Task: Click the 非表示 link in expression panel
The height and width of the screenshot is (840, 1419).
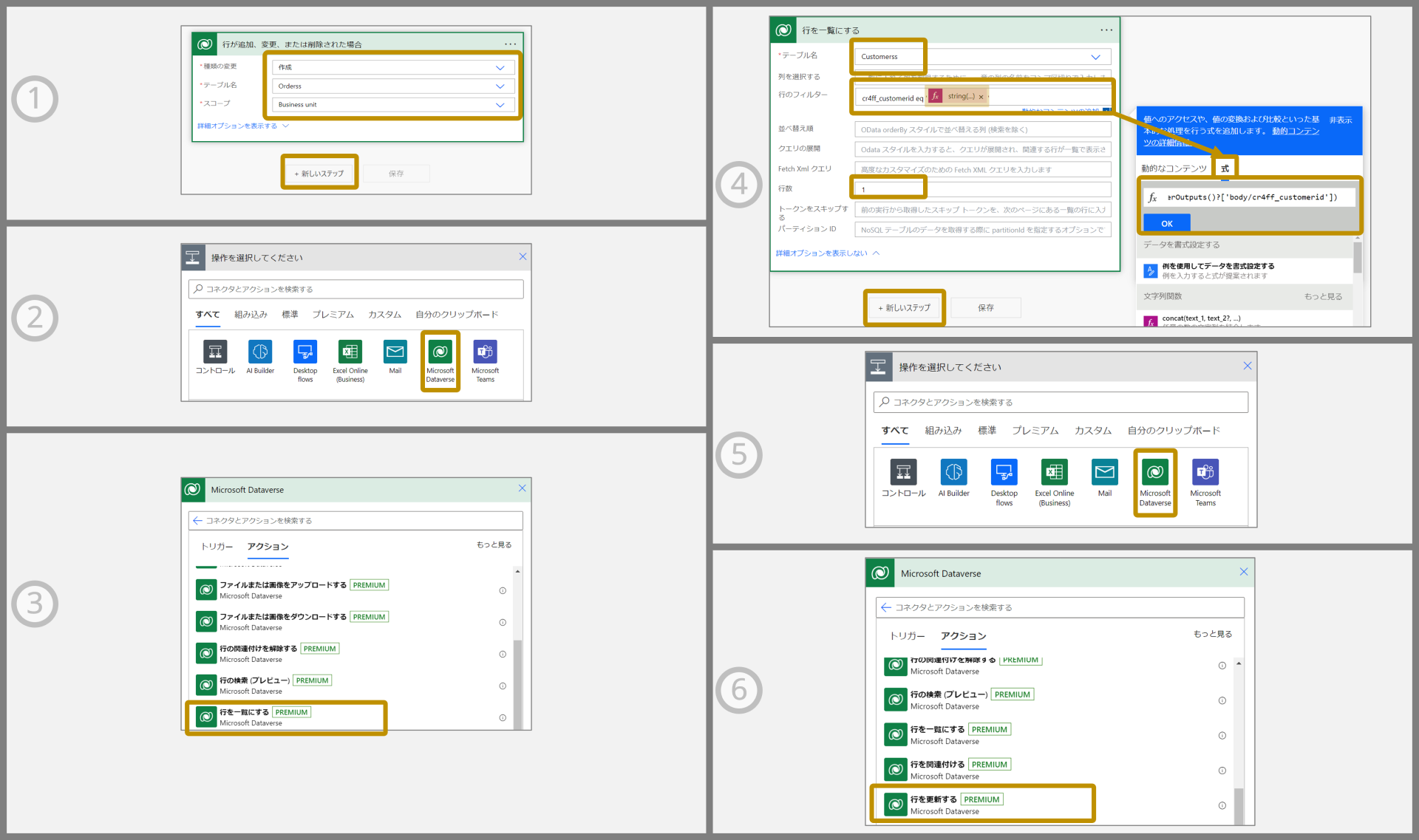Action: 1340,119
